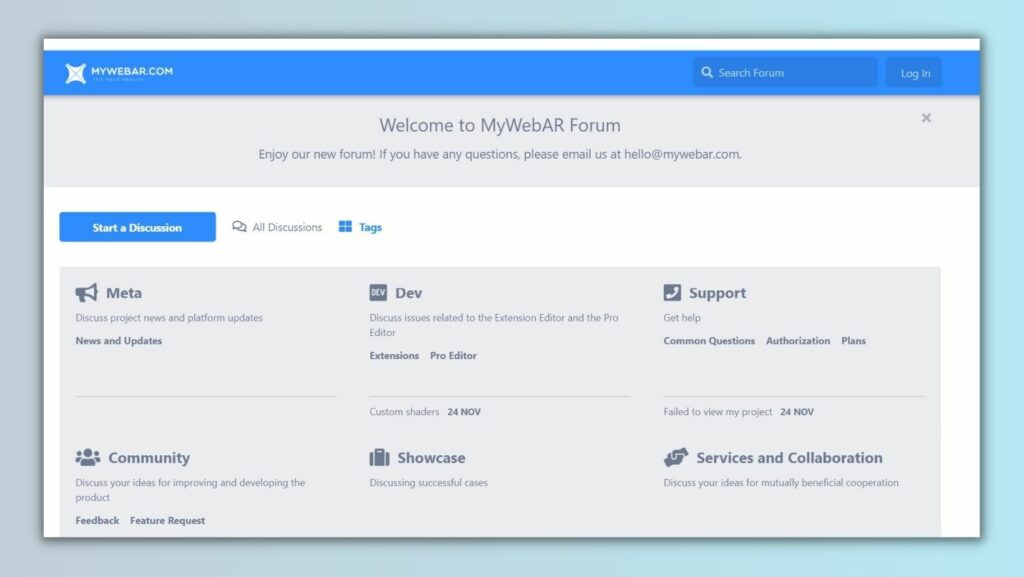Click the Community people icon
Screen dimensions: 1024x577
coord(88,458)
